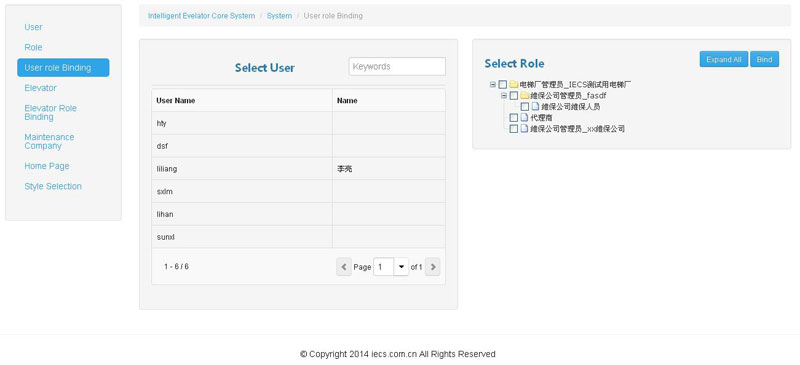The height and width of the screenshot is (365, 800).
Task: Click the document icon of 代理商
Action: (x=524, y=118)
